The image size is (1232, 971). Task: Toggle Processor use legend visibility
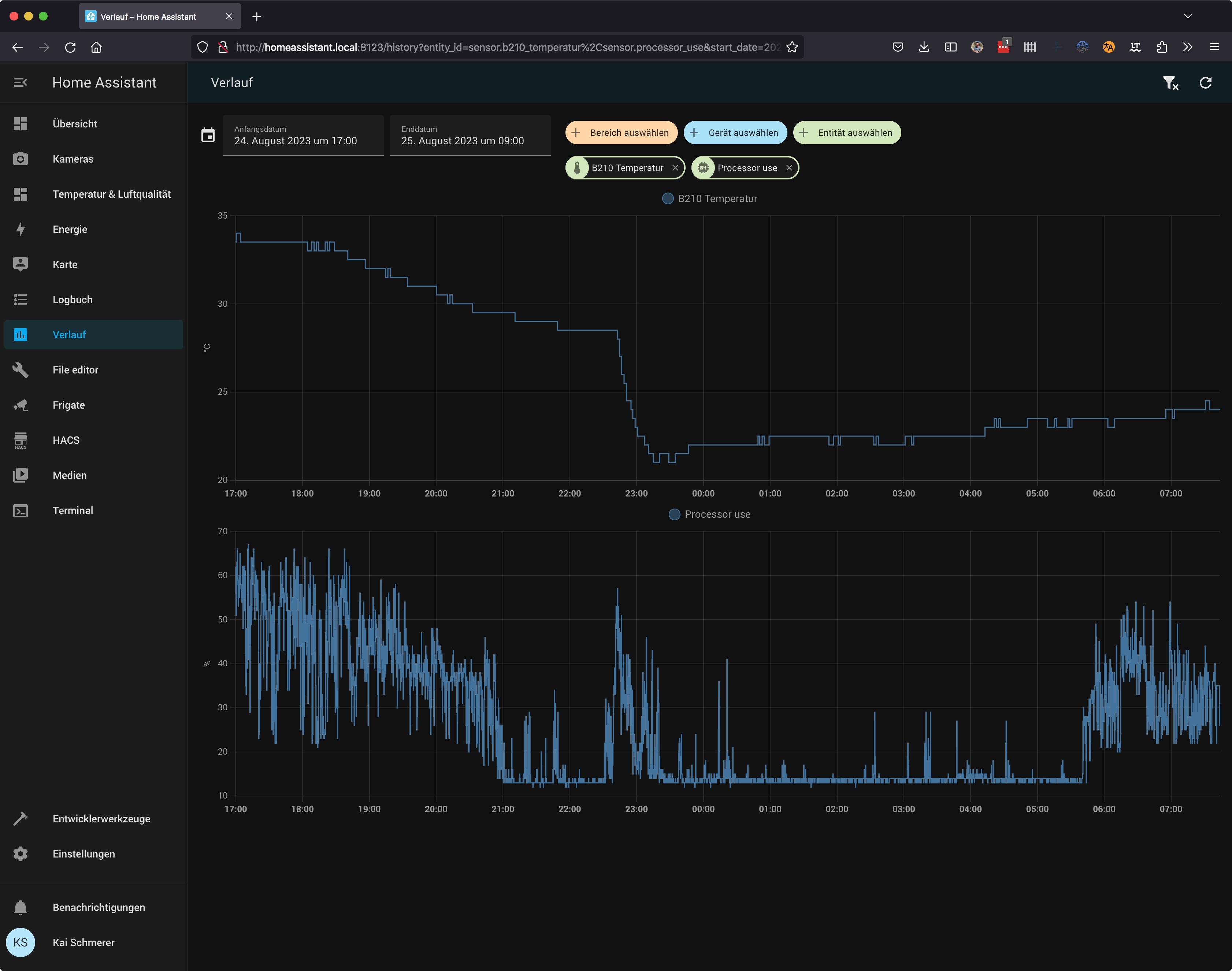click(710, 514)
